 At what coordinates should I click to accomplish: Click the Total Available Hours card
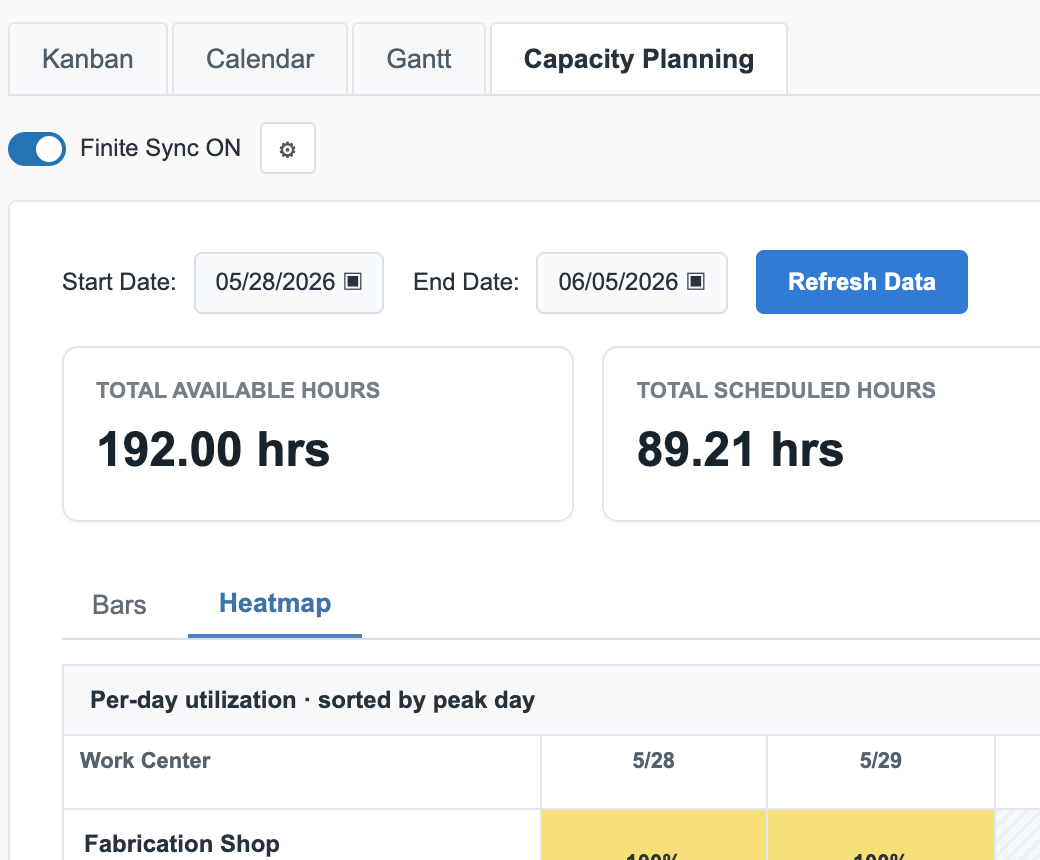click(x=318, y=434)
